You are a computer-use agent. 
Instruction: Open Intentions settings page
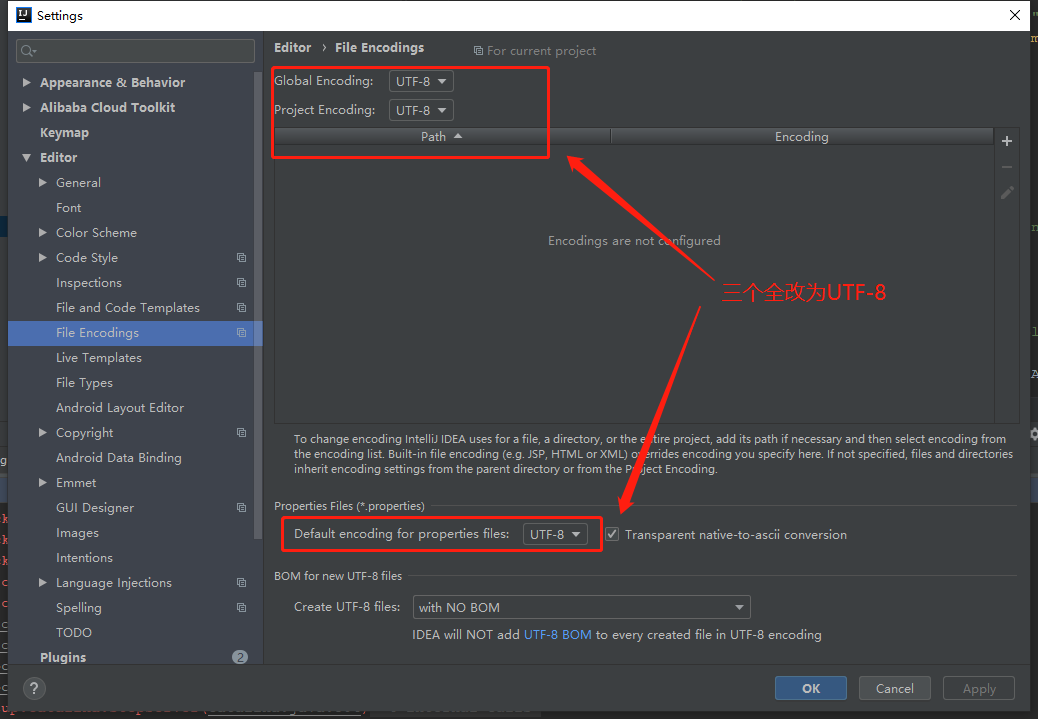tap(84, 558)
